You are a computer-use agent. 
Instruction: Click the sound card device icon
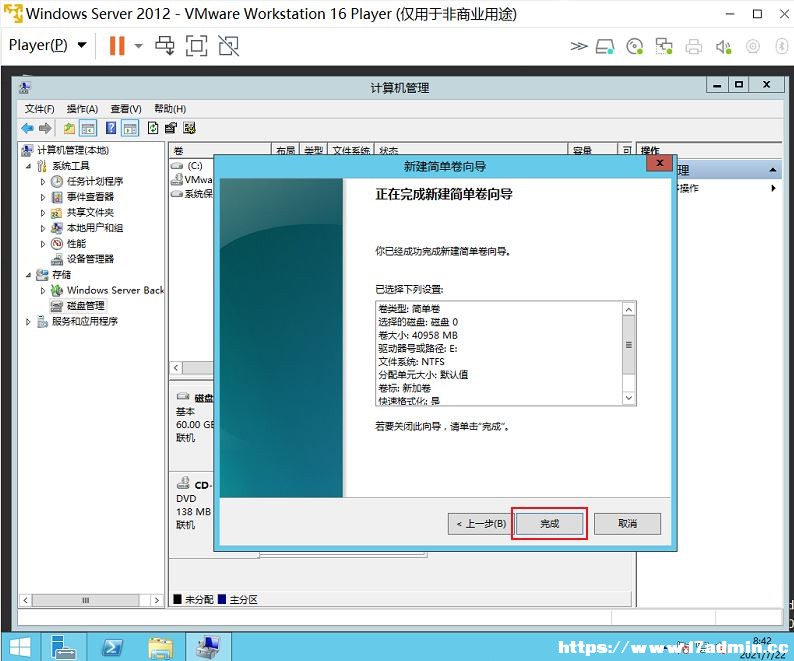(723, 47)
